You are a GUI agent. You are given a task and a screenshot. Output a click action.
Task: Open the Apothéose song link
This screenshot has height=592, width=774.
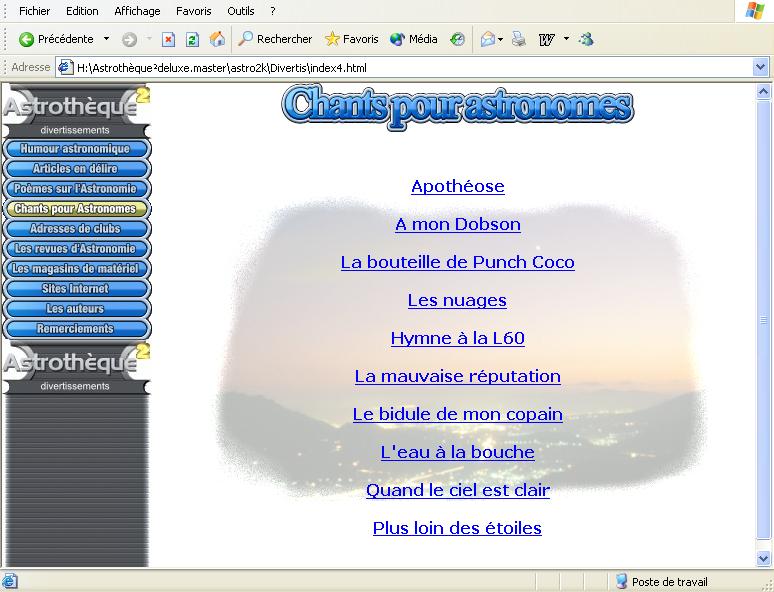pyautogui.click(x=458, y=186)
